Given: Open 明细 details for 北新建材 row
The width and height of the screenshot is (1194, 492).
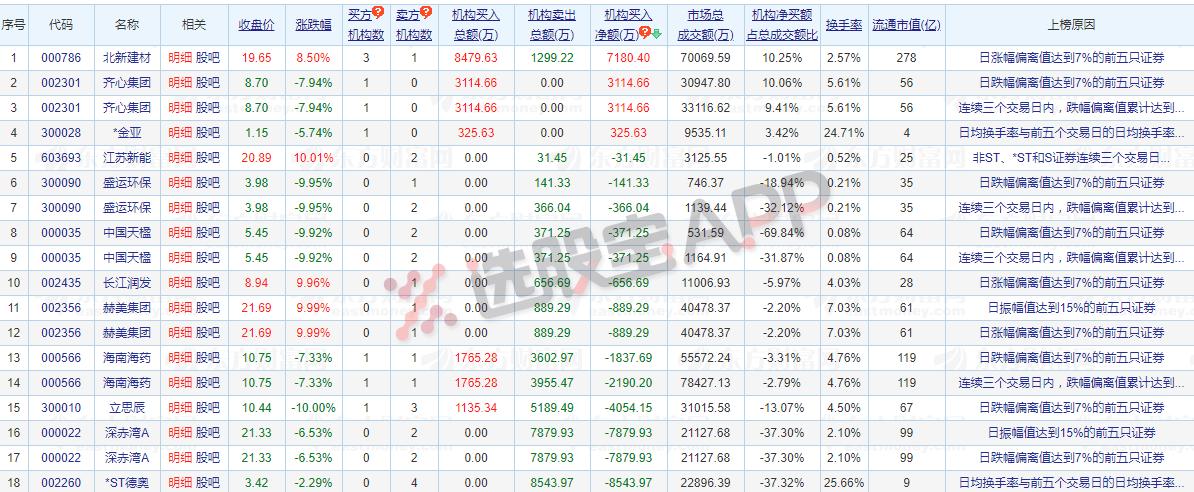Looking at the screenshot, I should [x=180, y=58].
